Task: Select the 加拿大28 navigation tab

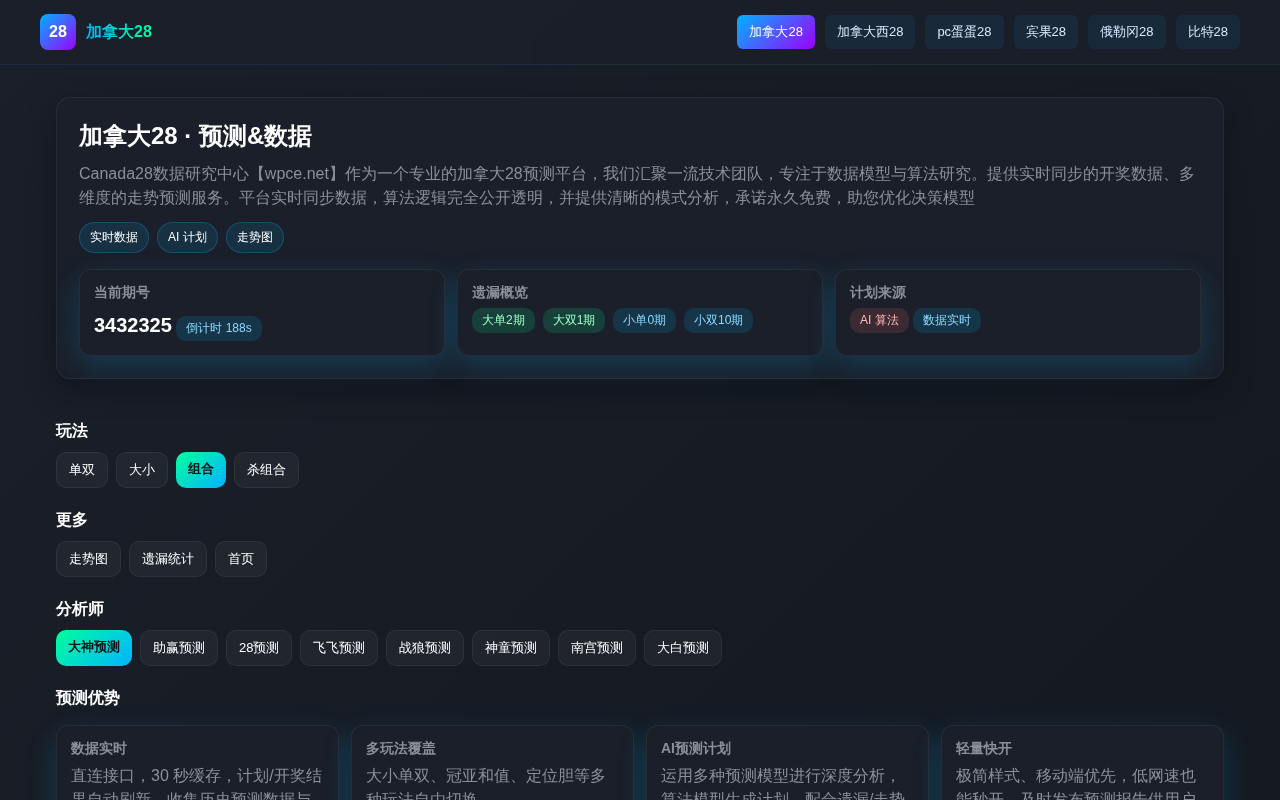Action: coord(776,32)
